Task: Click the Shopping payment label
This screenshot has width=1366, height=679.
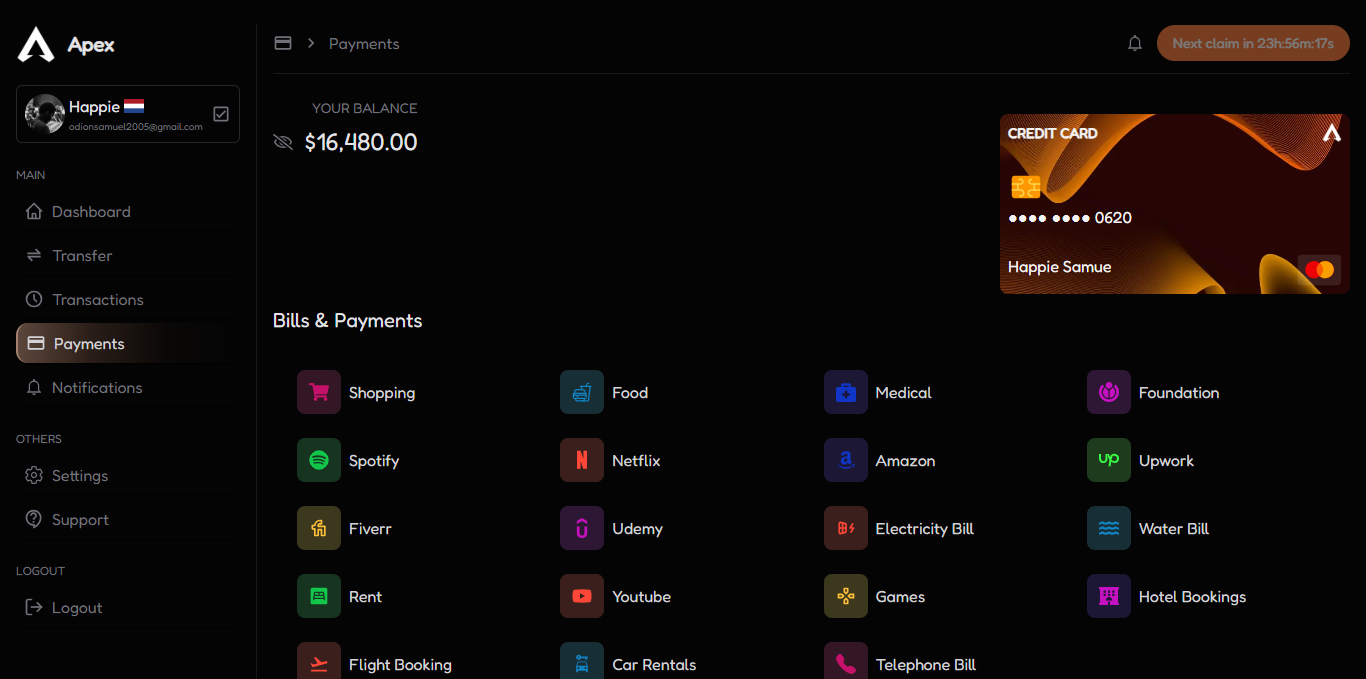Action: [382, 393]
